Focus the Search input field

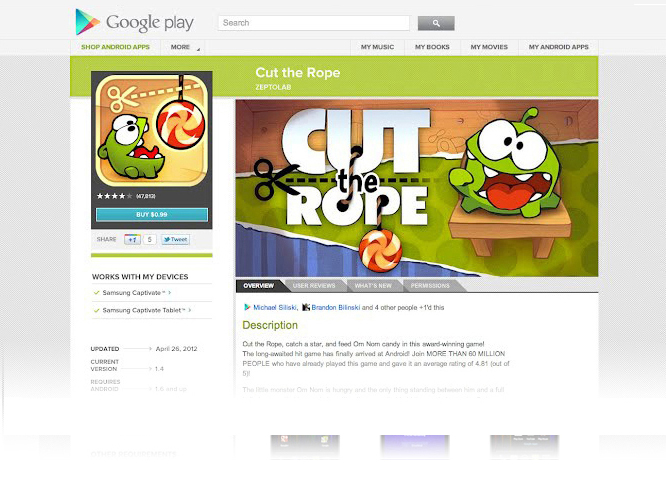(314, 23)
